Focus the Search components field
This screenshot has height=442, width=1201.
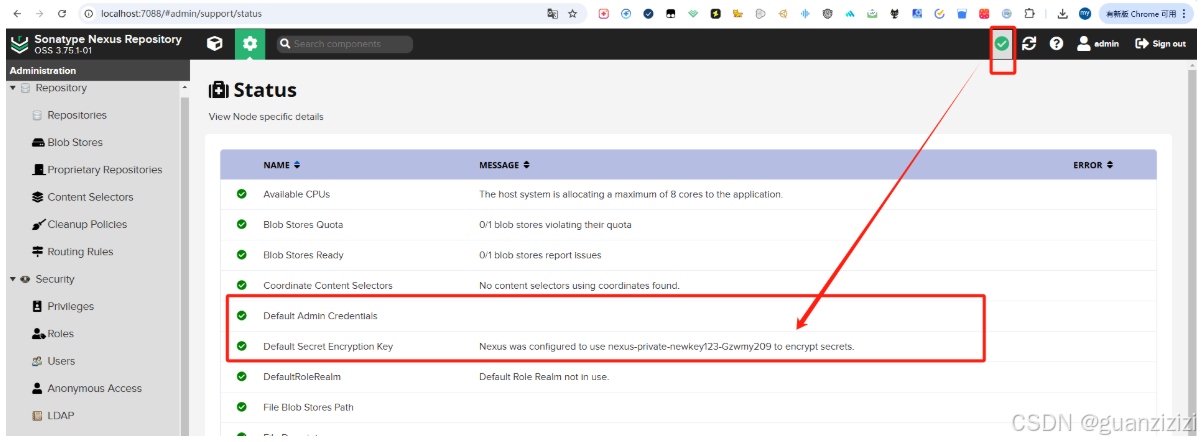pos(344,44)
